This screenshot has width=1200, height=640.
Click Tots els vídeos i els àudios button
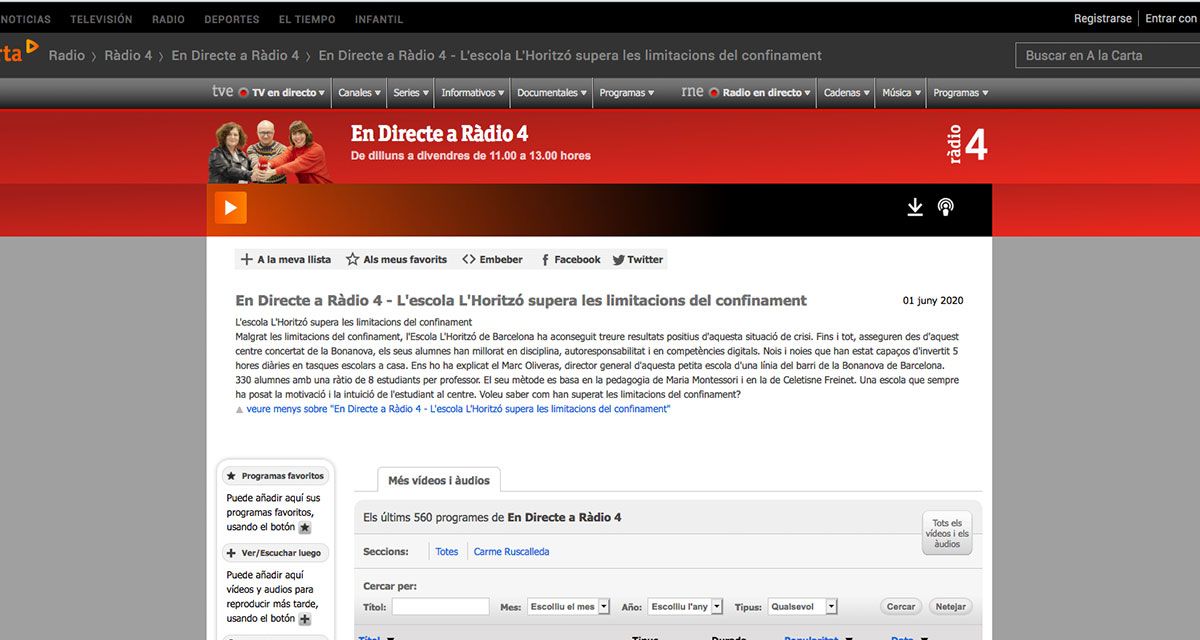(947, 534)
